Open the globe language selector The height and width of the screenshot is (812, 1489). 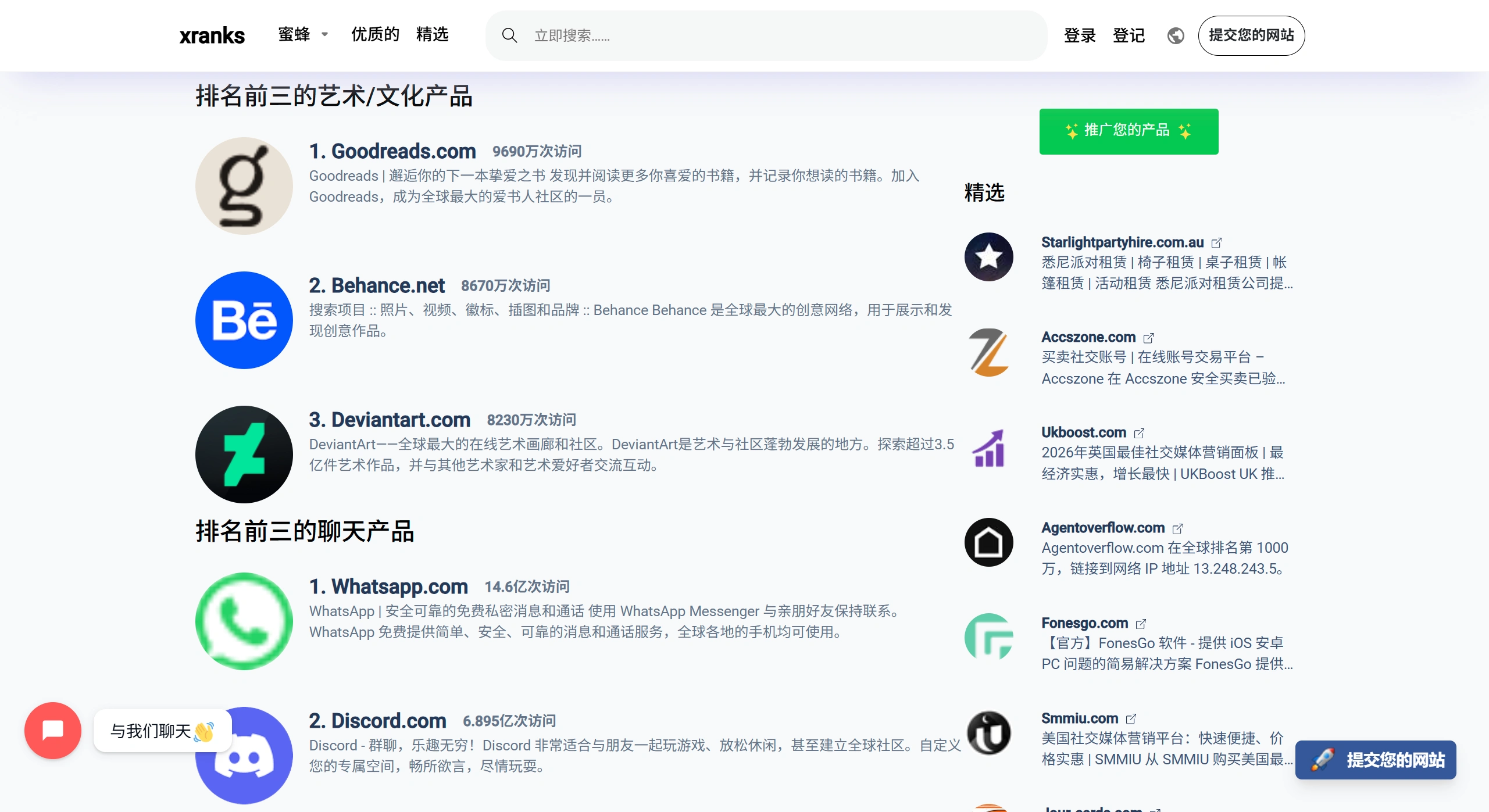1176,35
